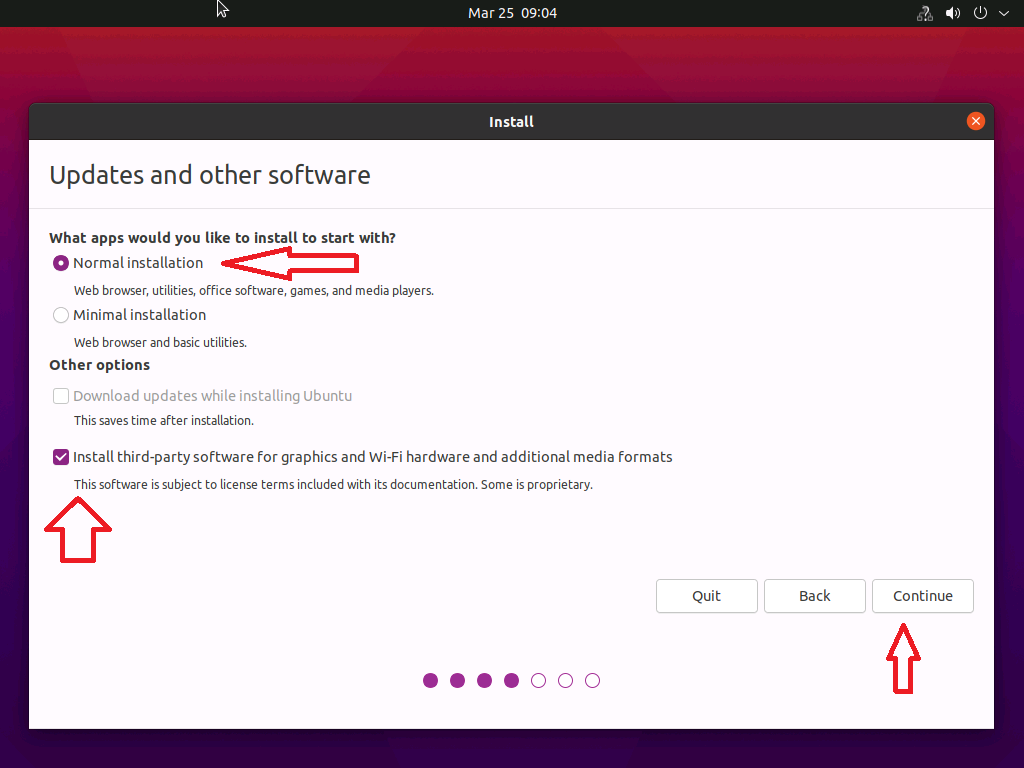Click the first filled progress dot
This screenshot has height=768, width=1024.
pyautogui.click(x=431, y=681)
